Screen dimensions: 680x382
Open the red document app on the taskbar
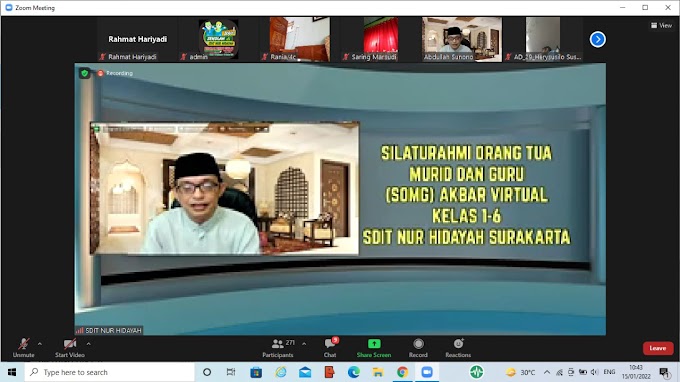click(329, 372)
